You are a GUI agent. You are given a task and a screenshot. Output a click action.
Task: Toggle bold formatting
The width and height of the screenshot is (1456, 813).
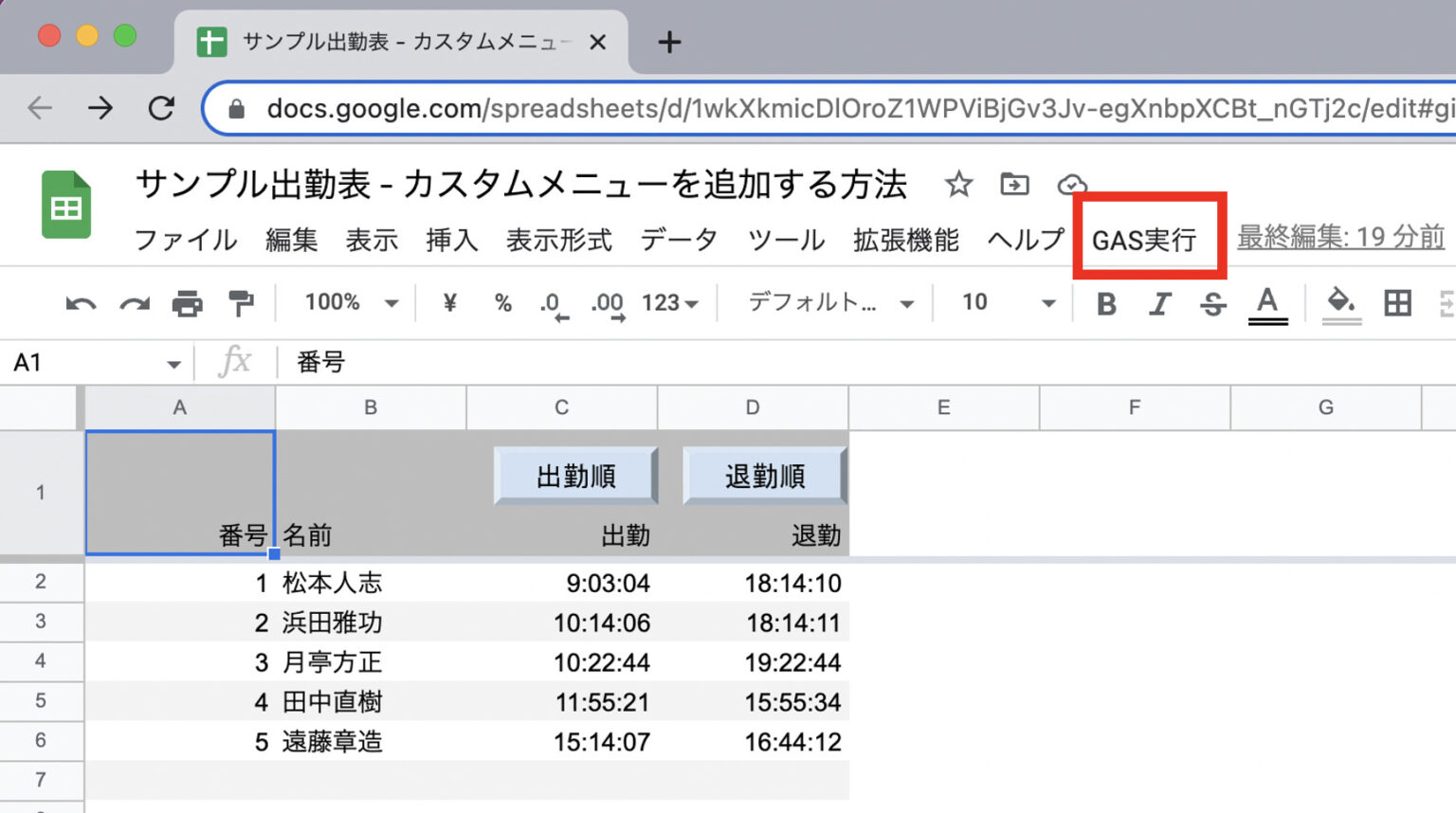1105,303
